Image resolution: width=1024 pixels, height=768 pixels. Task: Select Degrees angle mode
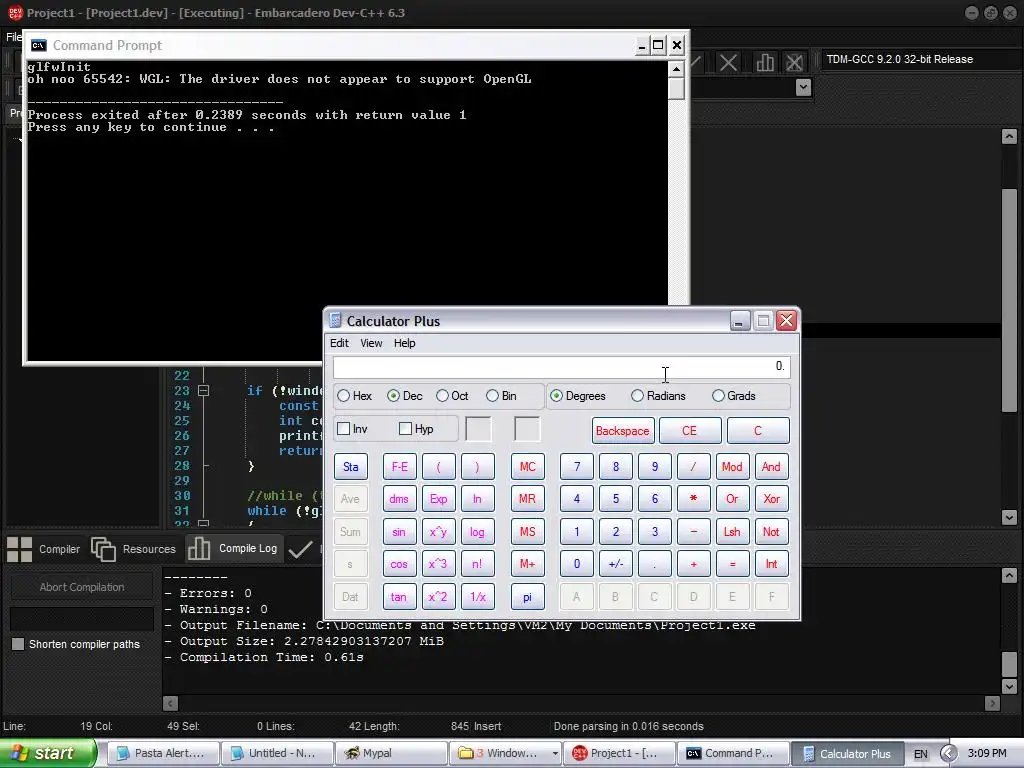(x=556, y=396)
